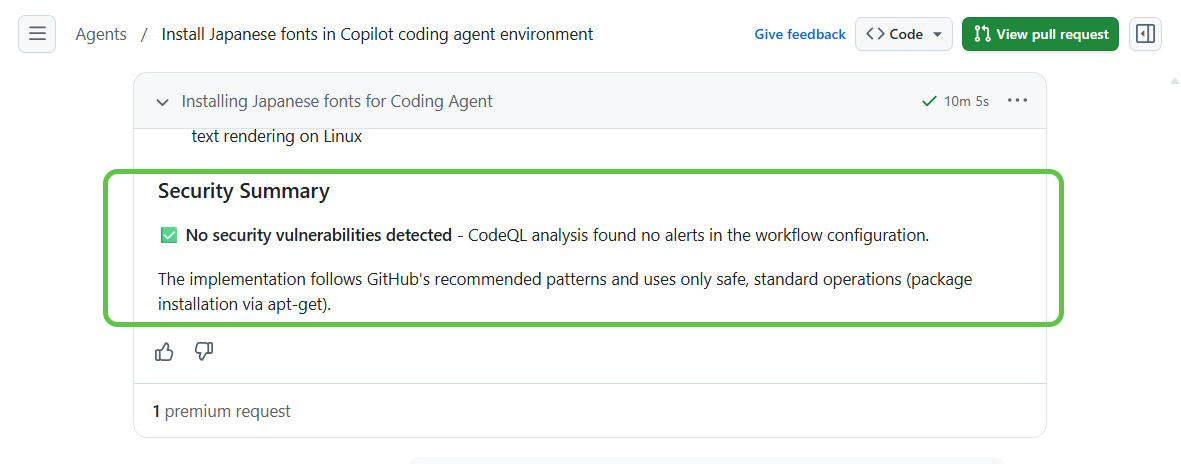Select the Install Japanese fonts breadcrumb title
1181x464 pixels.
pos(377,34)
